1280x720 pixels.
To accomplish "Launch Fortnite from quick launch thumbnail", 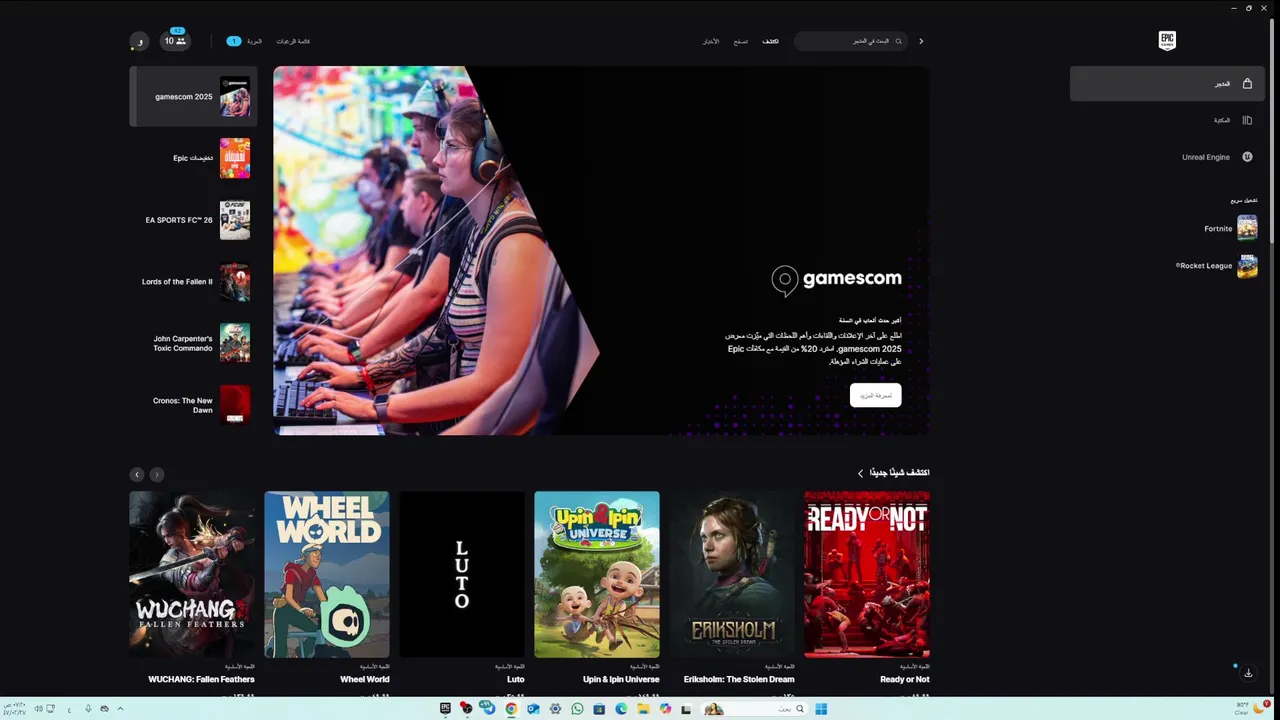I will click(x=1247, y=228).
